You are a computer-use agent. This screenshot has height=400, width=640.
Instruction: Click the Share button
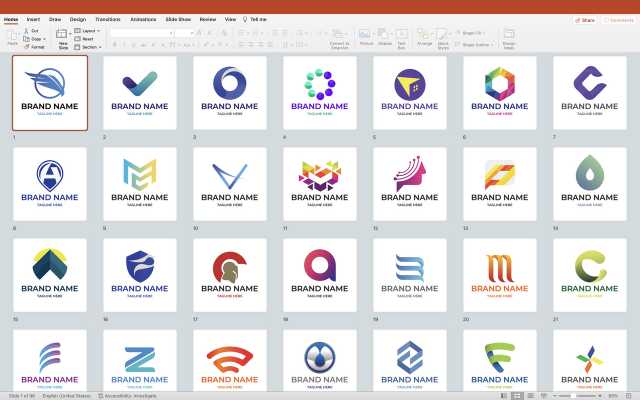(585, 19)
